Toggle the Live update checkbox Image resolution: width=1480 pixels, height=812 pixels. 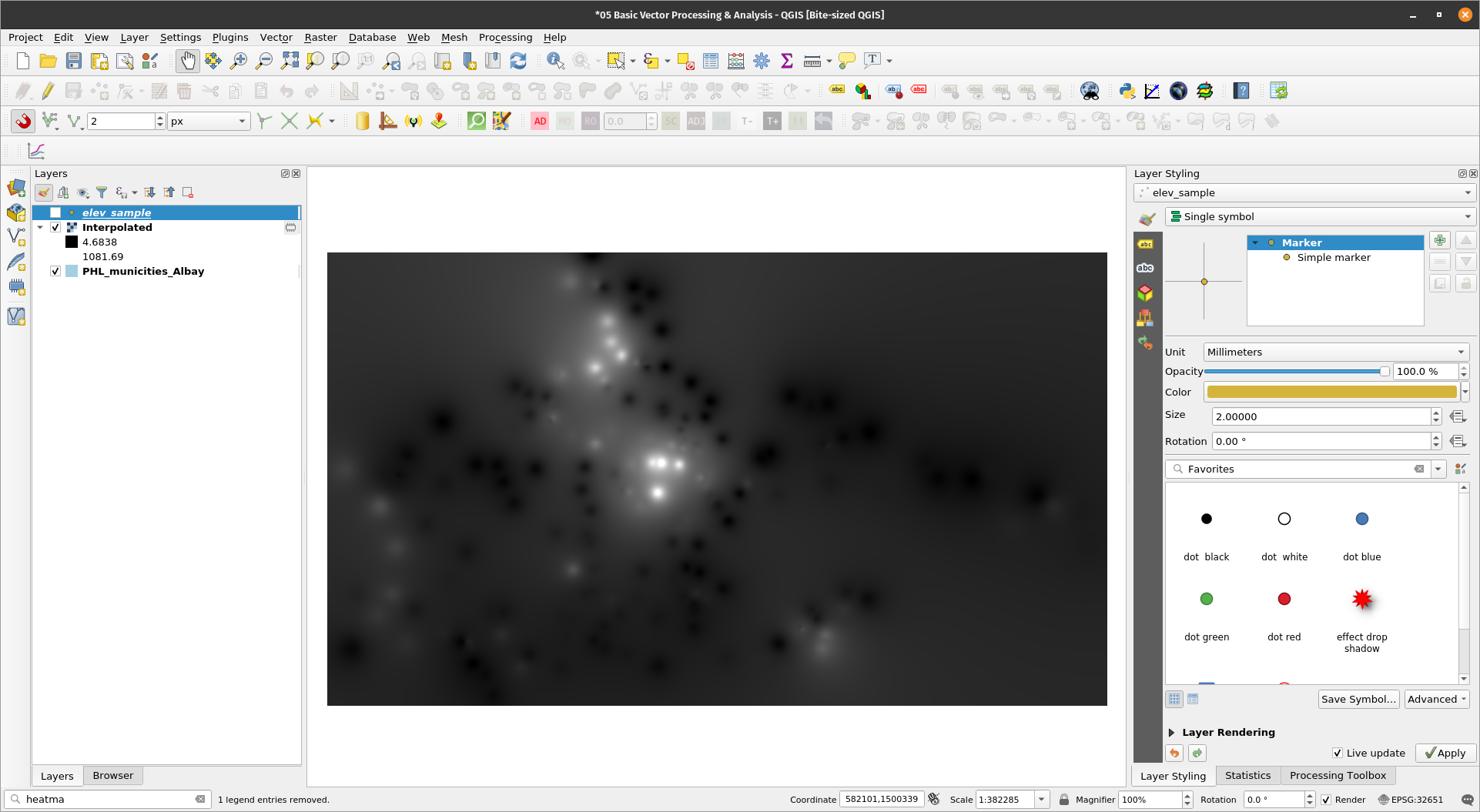tap(1338, 753)
